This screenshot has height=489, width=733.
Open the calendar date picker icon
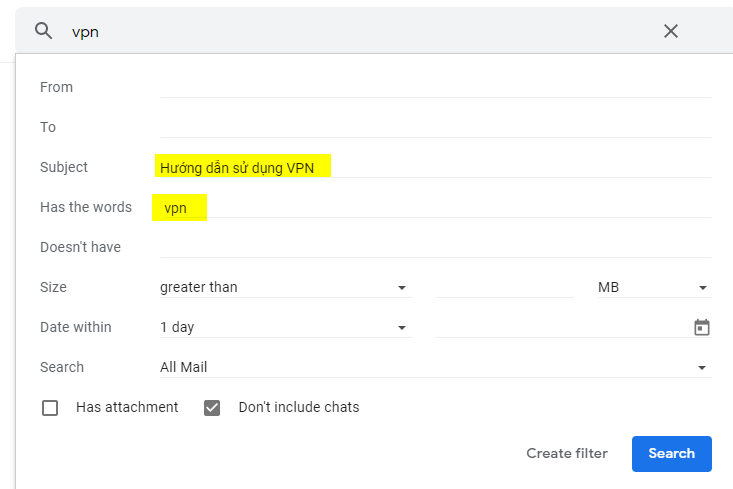pyautogui.click(x=702, y=327)
